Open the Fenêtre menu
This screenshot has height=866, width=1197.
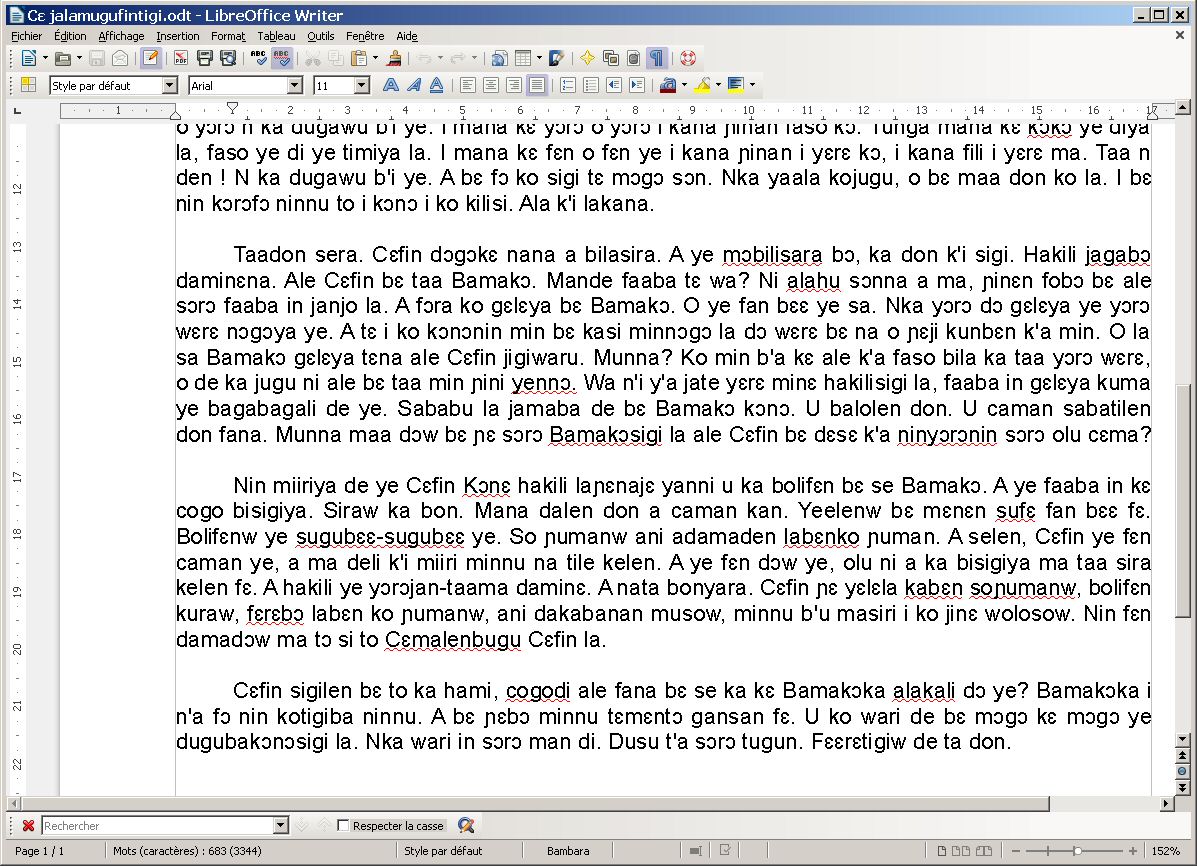tap(365, 36)
